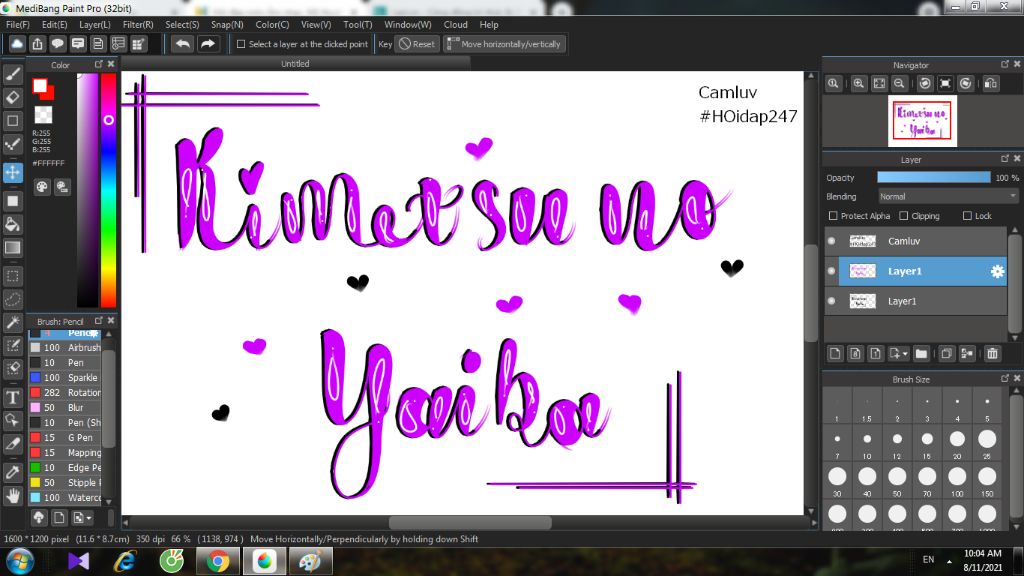The height and width of the screenshot is (576, 1024).
Task: Adjust the layer Opacity slider
Action: point(933,178)
